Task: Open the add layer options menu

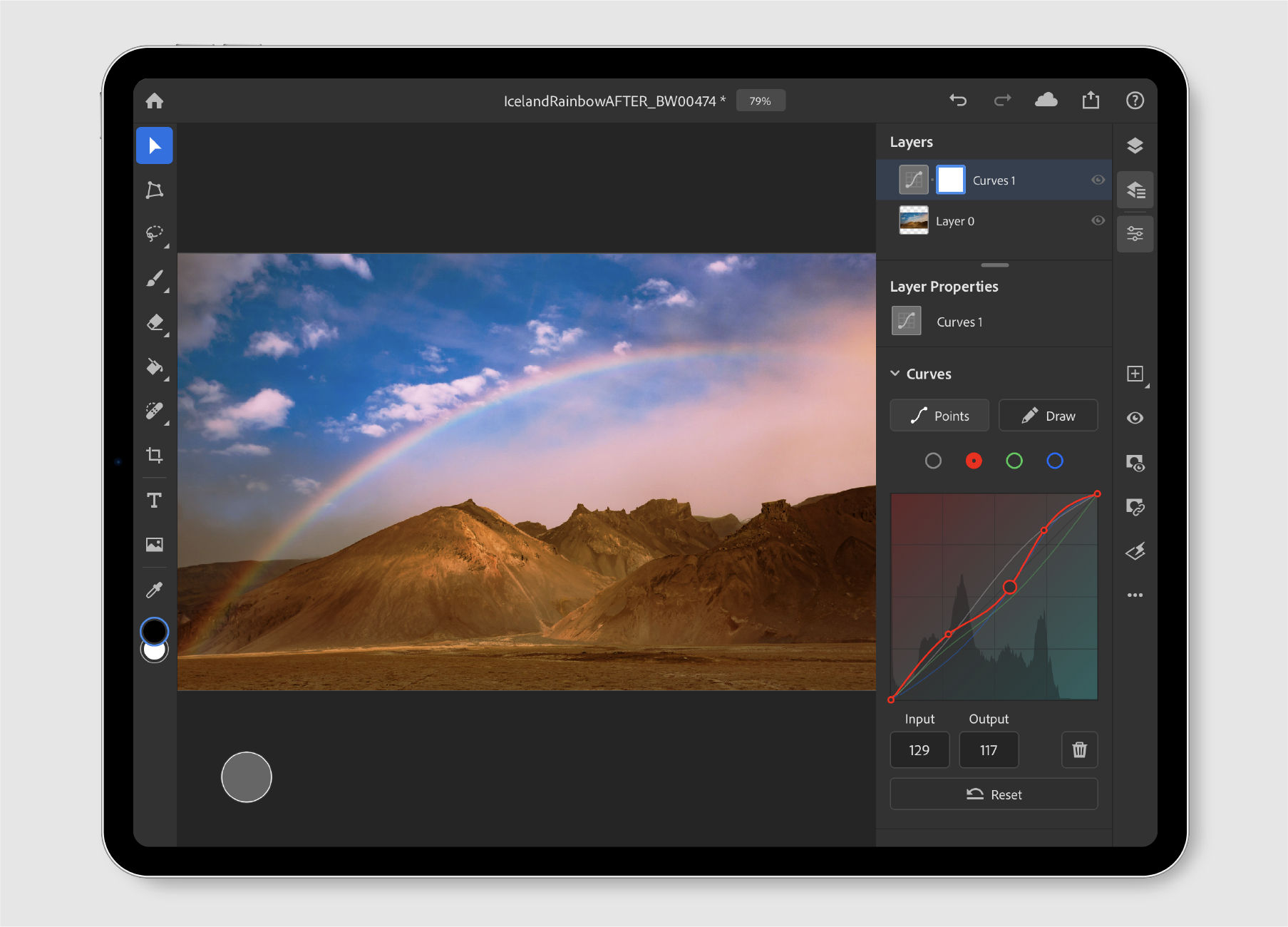Action: 1135,374
